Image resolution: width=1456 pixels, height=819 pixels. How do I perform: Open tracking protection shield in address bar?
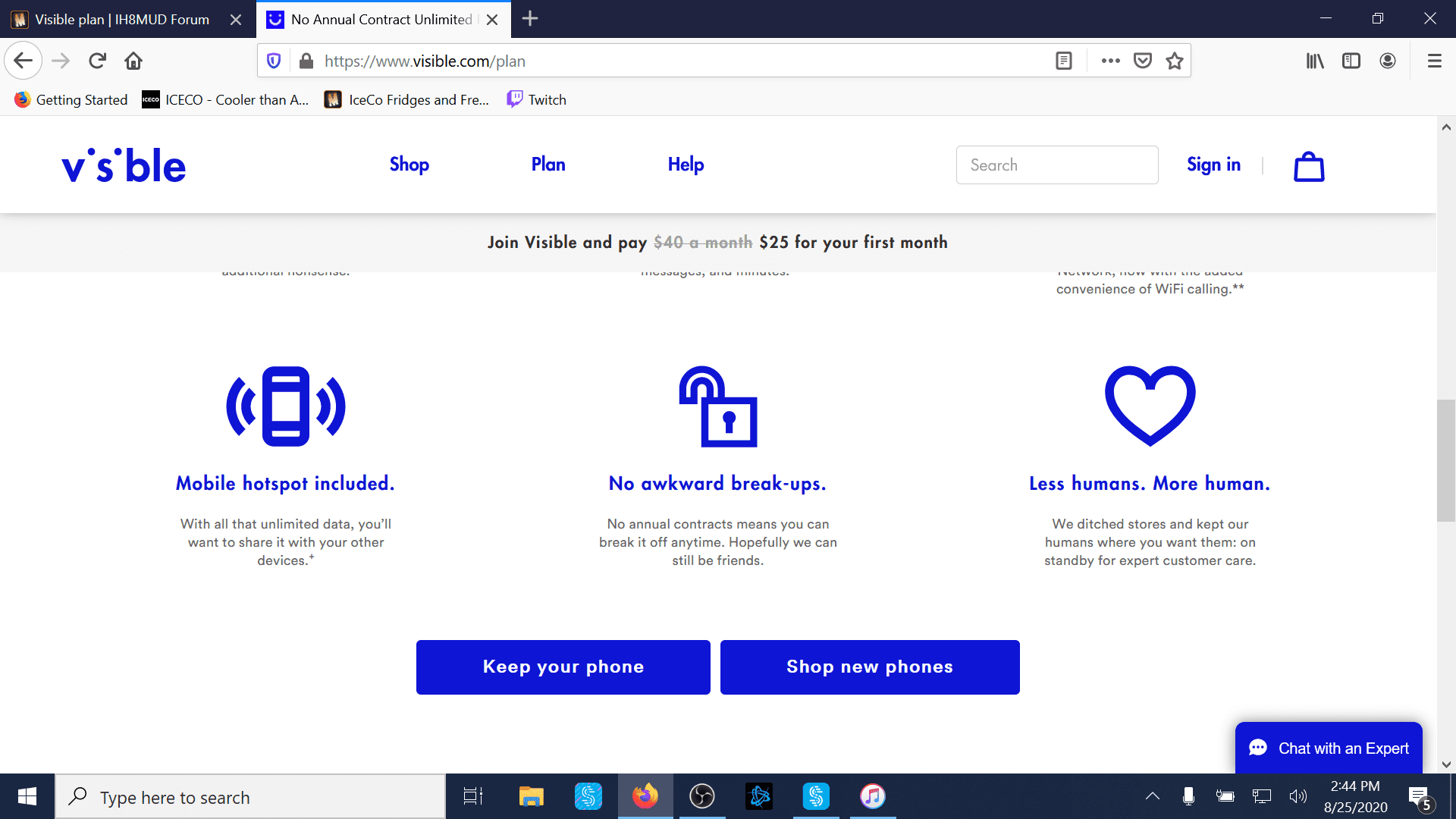tap(275, 61)
